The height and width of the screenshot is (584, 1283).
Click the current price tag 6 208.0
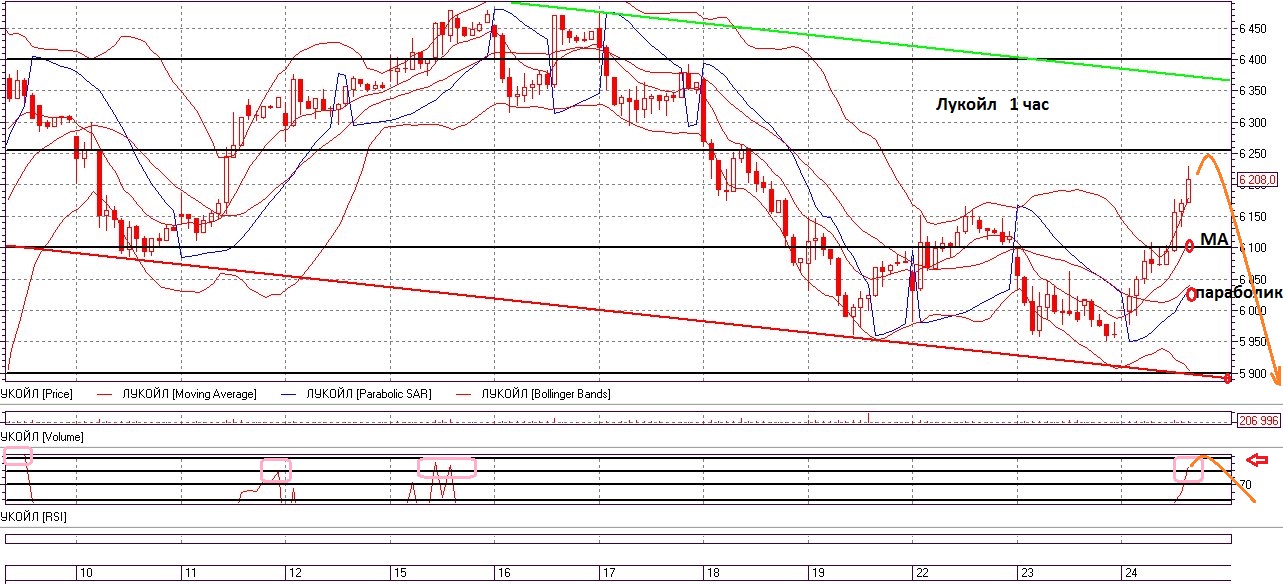tap(1259, 180)
